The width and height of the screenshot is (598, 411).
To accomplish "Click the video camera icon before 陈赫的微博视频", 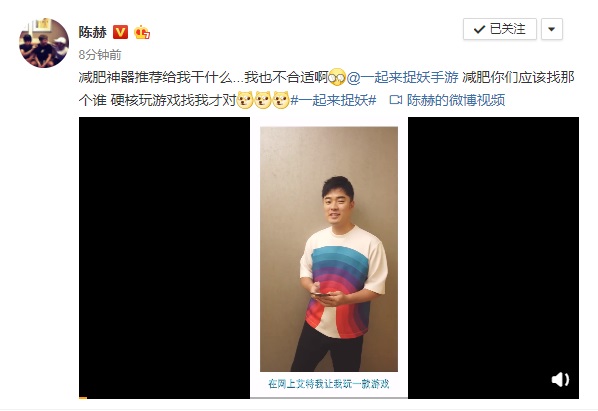I will (x=395, y=100).
